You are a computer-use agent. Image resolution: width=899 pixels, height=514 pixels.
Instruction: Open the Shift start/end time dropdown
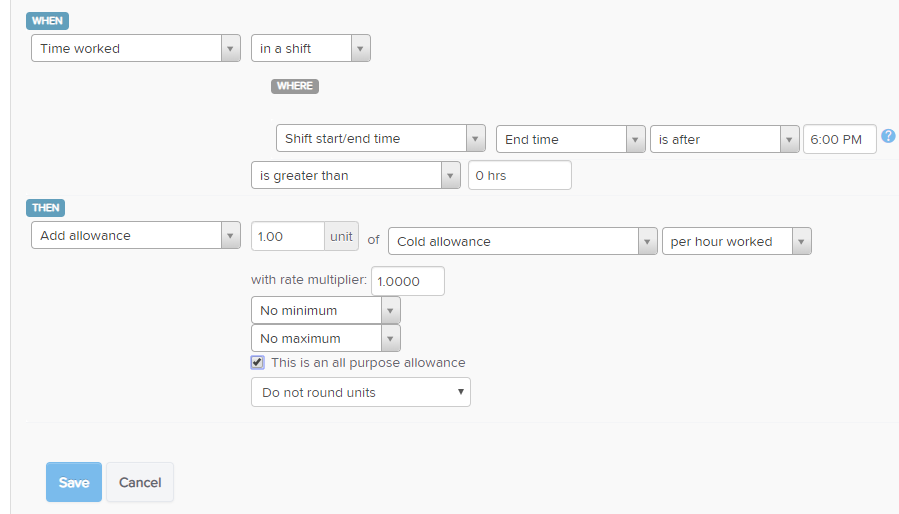click(x=381, y=138)
